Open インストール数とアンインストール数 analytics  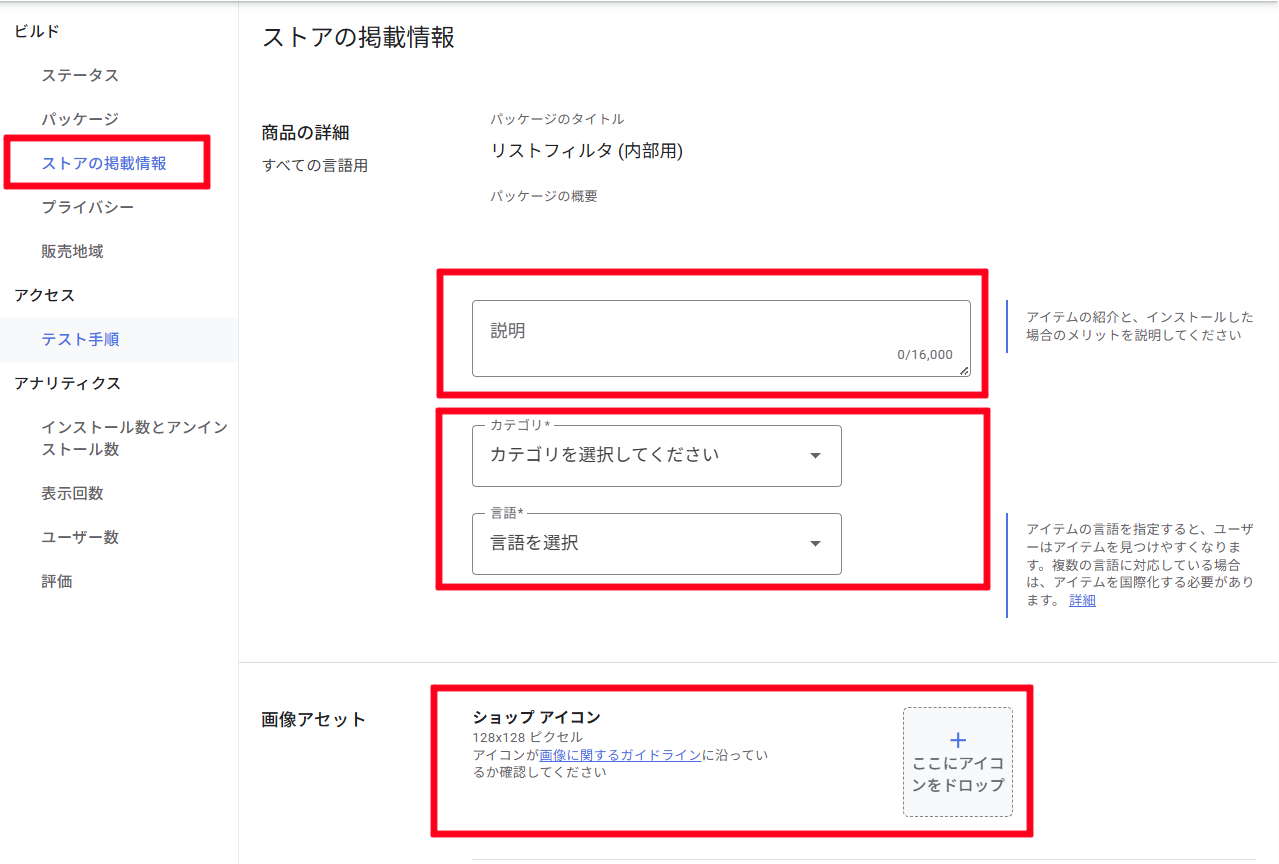pos(134,438)
